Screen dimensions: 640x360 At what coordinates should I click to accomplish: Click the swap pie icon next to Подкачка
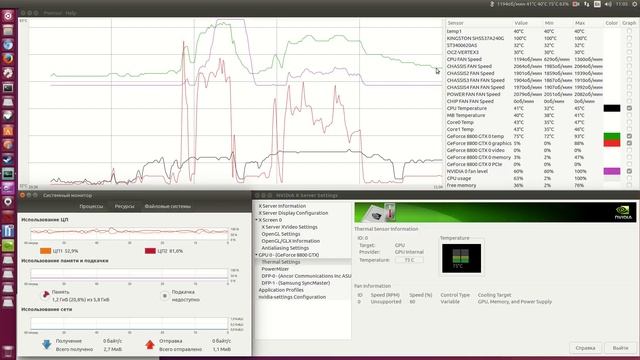164,296
